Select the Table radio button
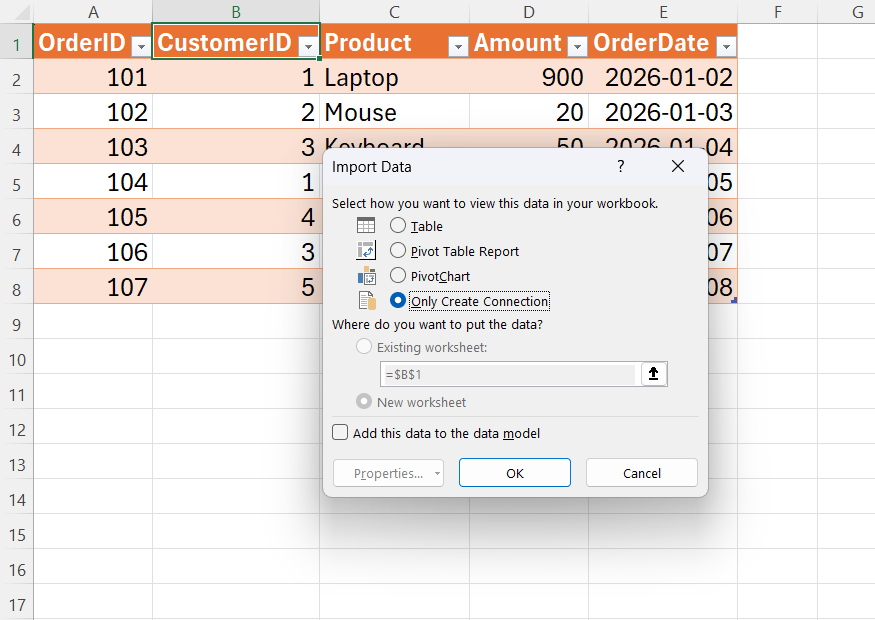 [397, 225]
